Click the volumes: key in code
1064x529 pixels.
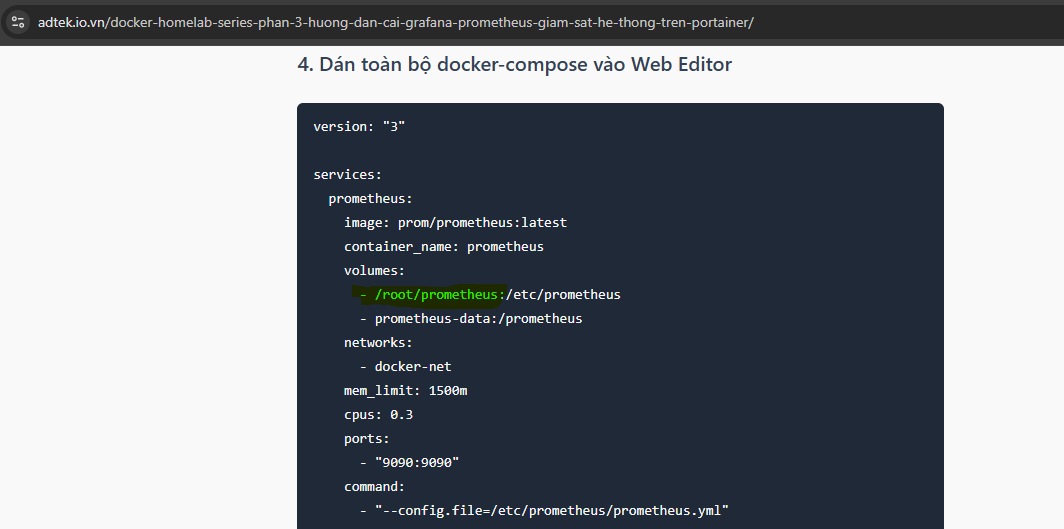coord(375,270)
